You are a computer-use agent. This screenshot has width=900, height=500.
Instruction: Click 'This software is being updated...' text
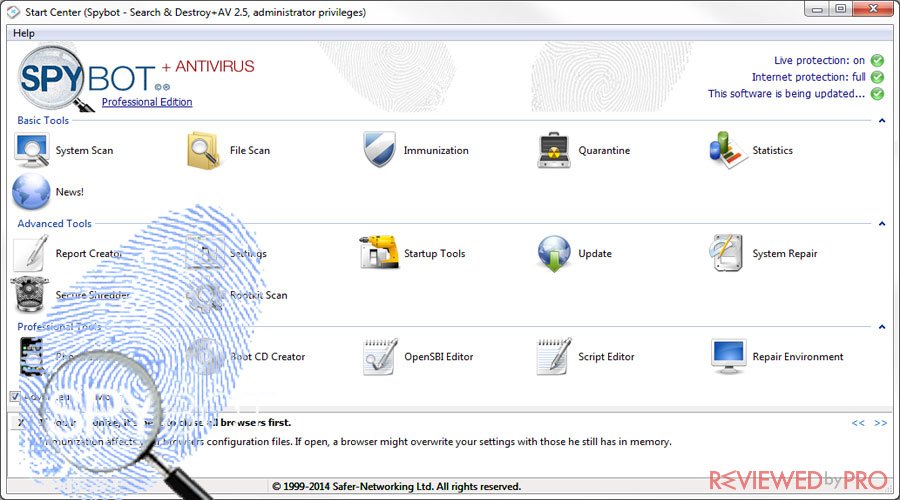tap(786, 94)
